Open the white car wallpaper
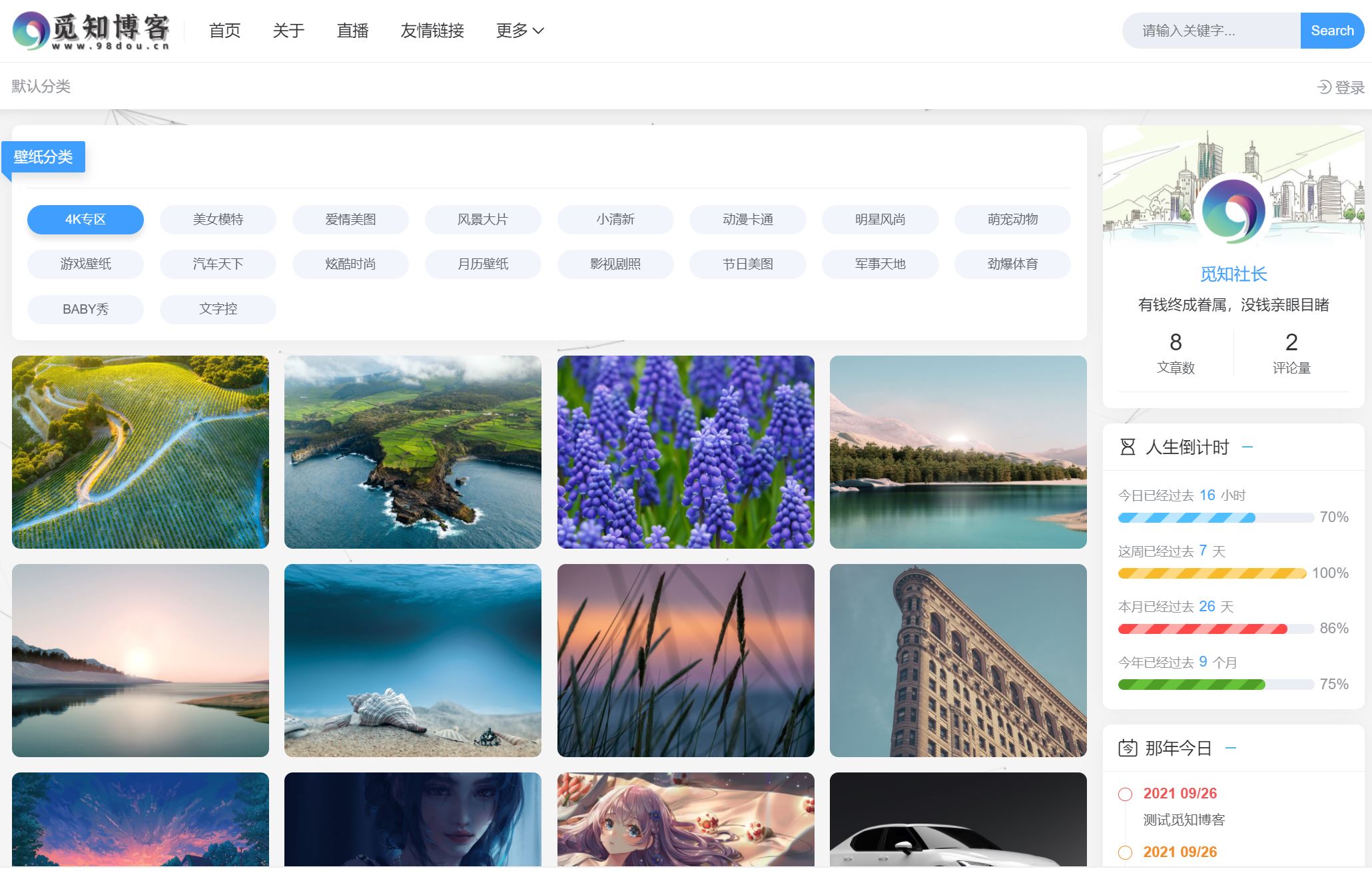The width and height of the screenshot is (1372, 873). coord(958,820)
